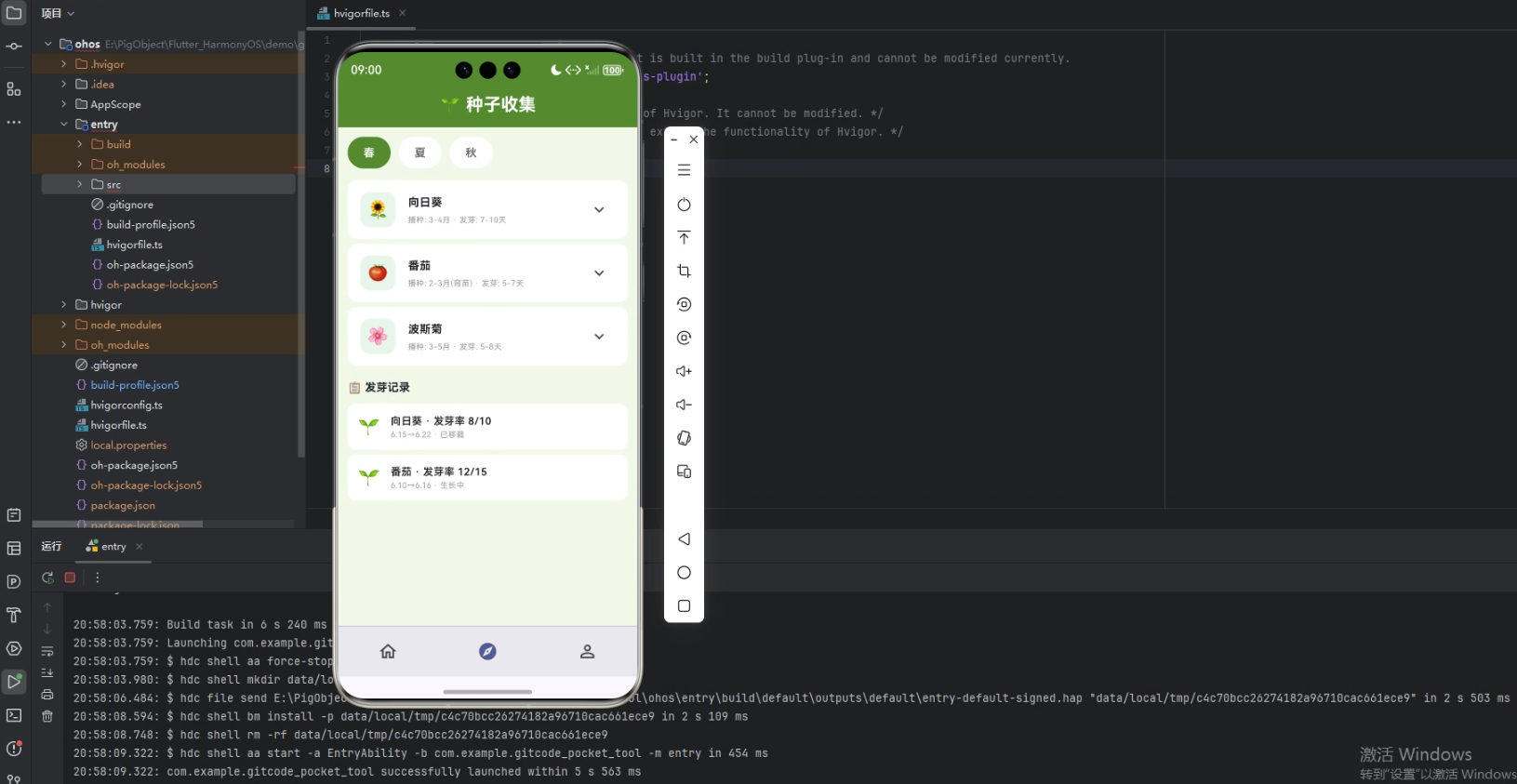Open the 番茄 发芽率 12/15 record

pyautogui.click(x=487, y=477)
